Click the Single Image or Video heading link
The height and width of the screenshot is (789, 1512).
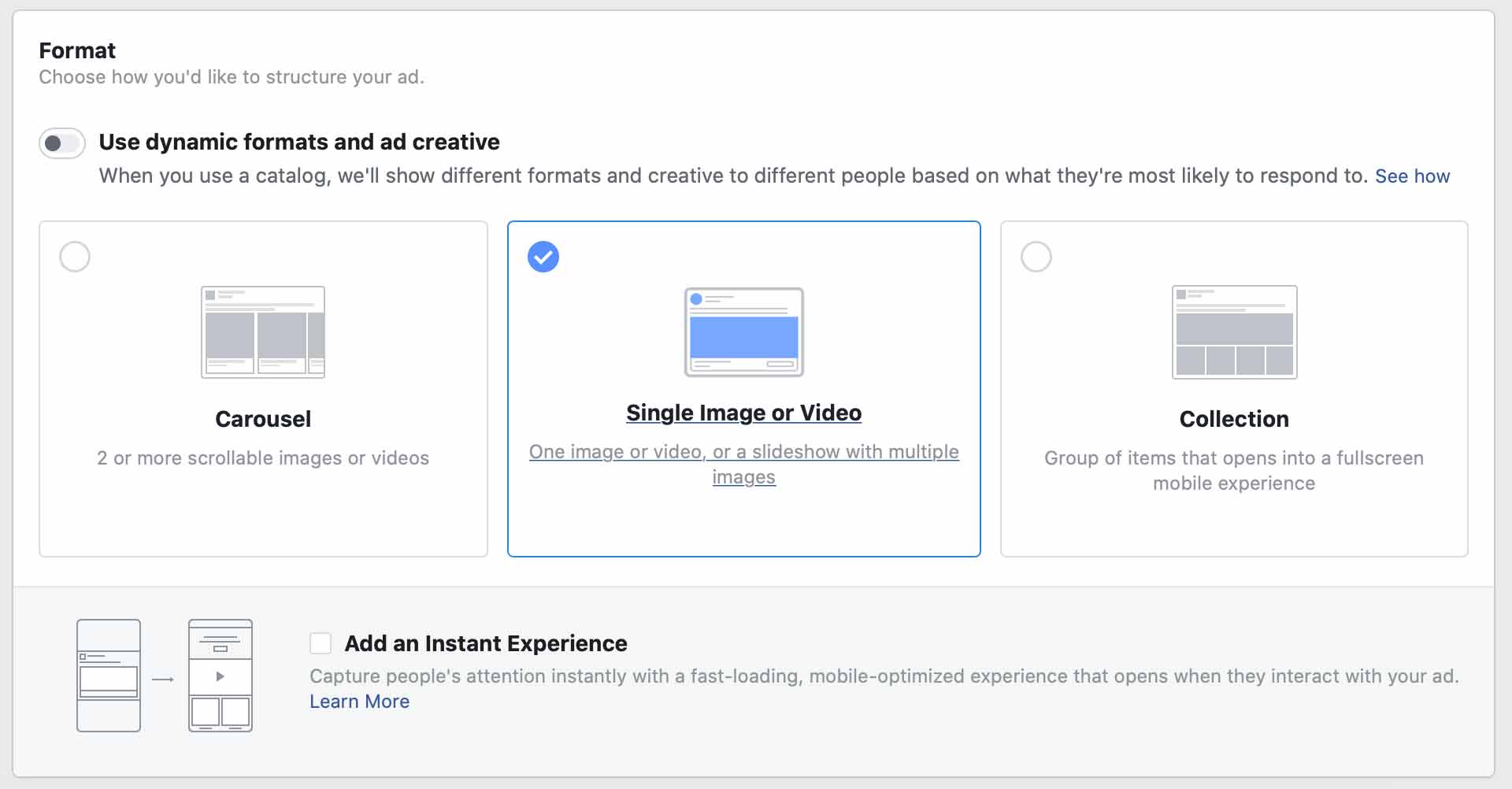coord(743,413)
